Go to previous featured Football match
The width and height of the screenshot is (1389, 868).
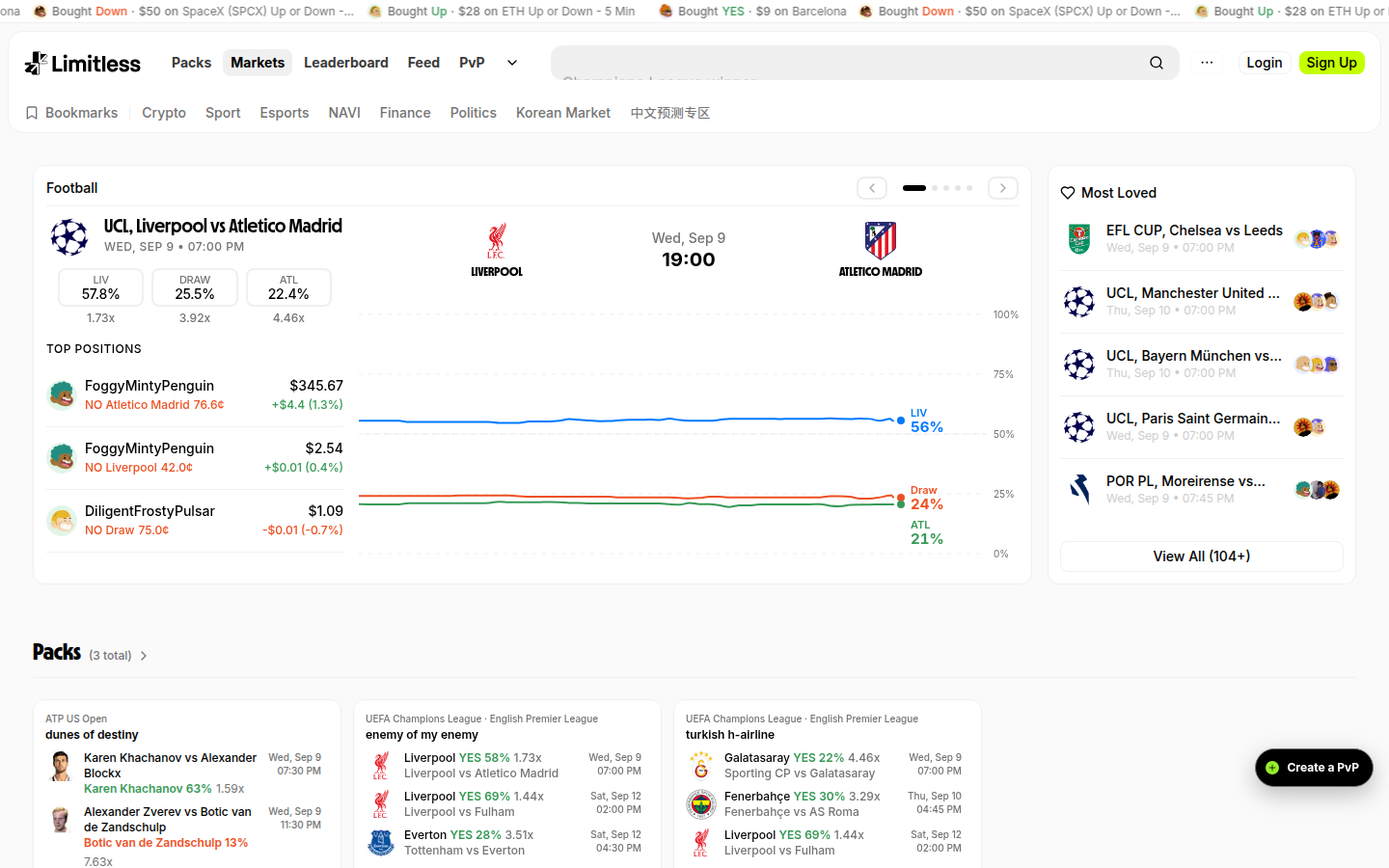(872, 188)
